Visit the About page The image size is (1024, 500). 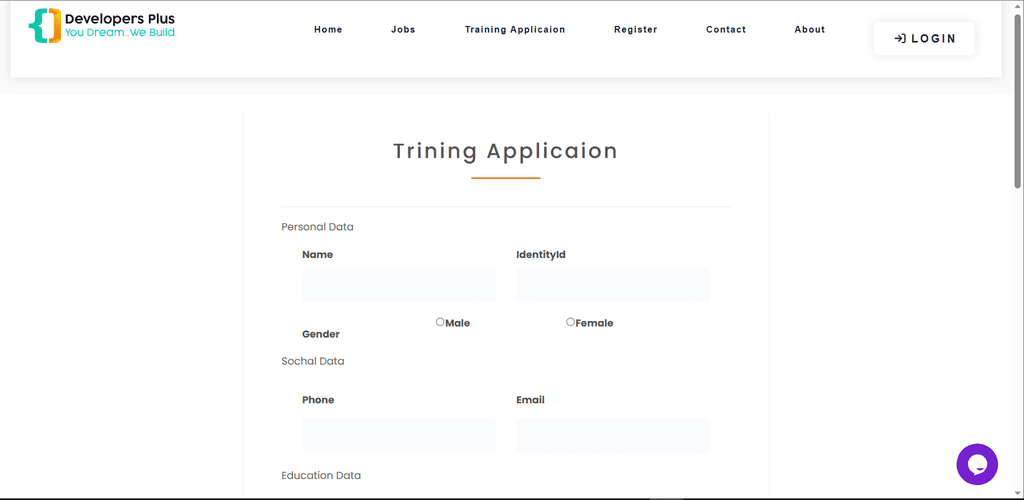click(810, 29)
